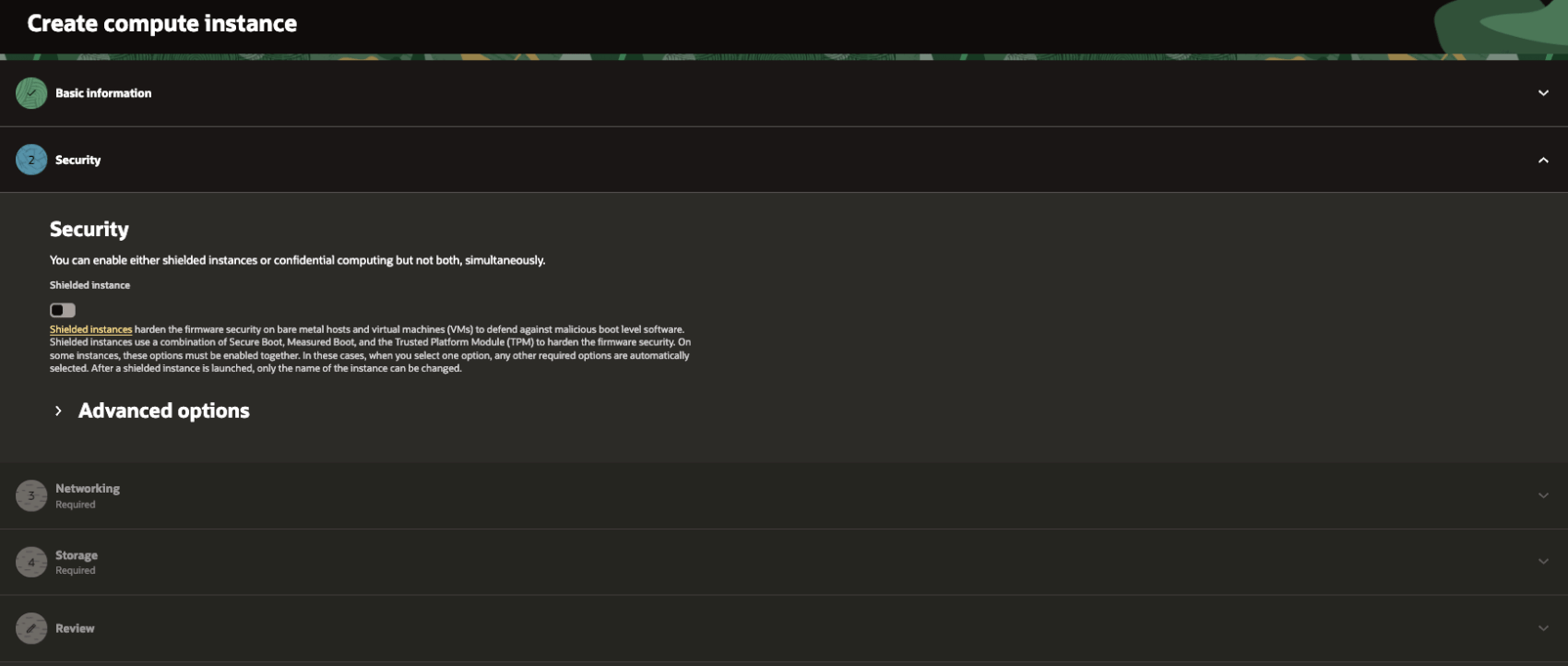Click the 'Shielded instance' field label
The height and width of the screenshot is (666, 1568).
coord(89,285)
